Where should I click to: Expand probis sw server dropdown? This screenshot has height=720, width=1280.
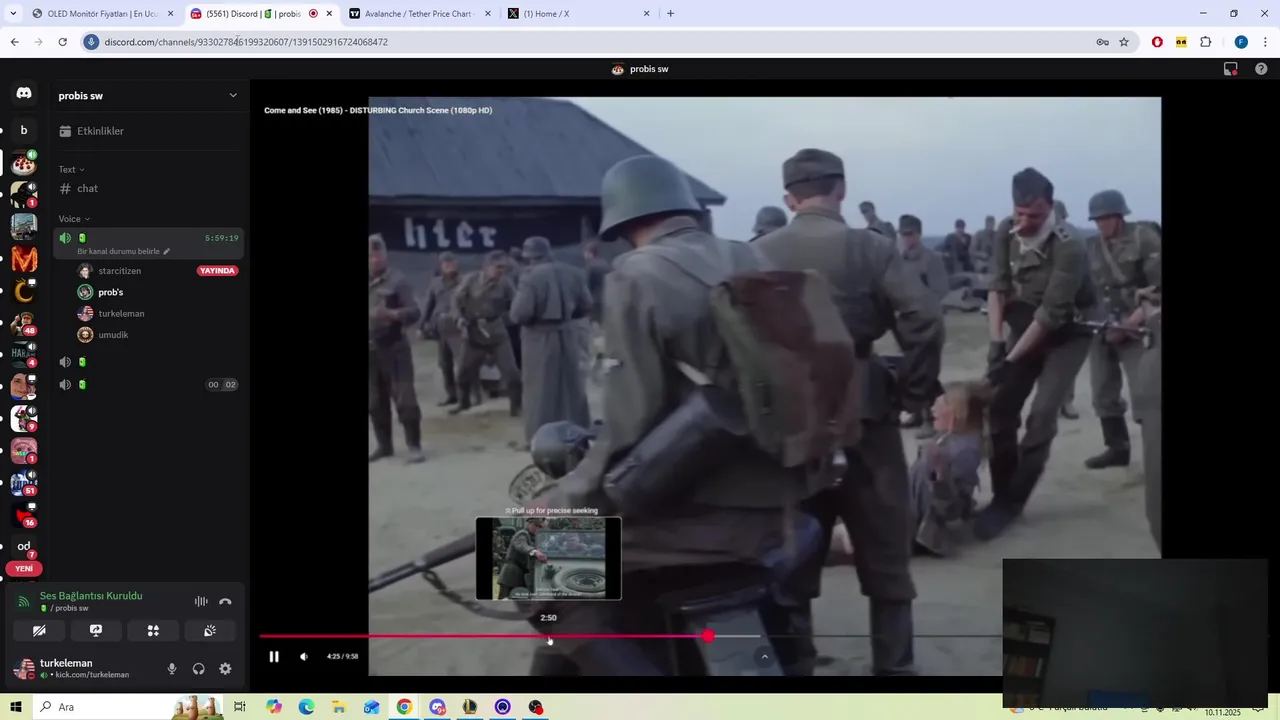click(x=233, y=96)
